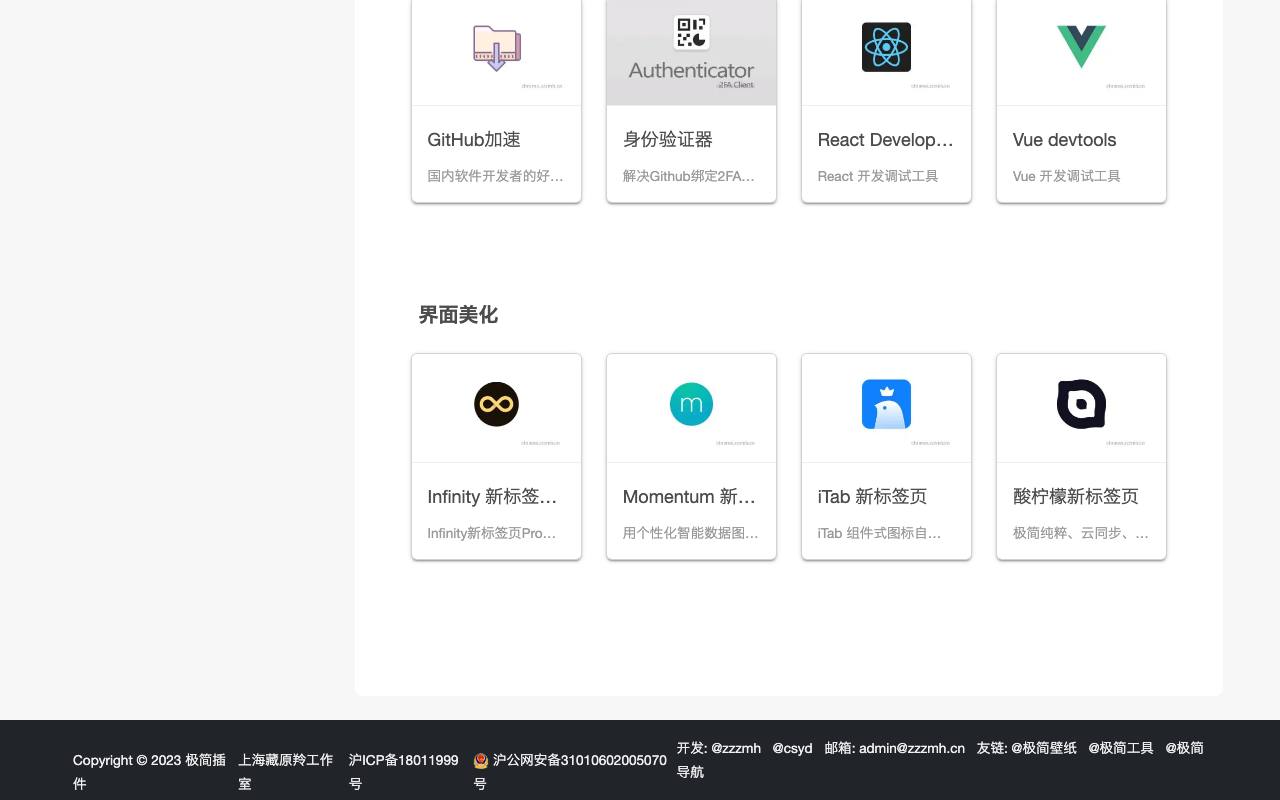Click the description 解决Github绑定2FA…
This screenshot has width=1280, height=800.
pyautogui.click(x=689, y=176)
